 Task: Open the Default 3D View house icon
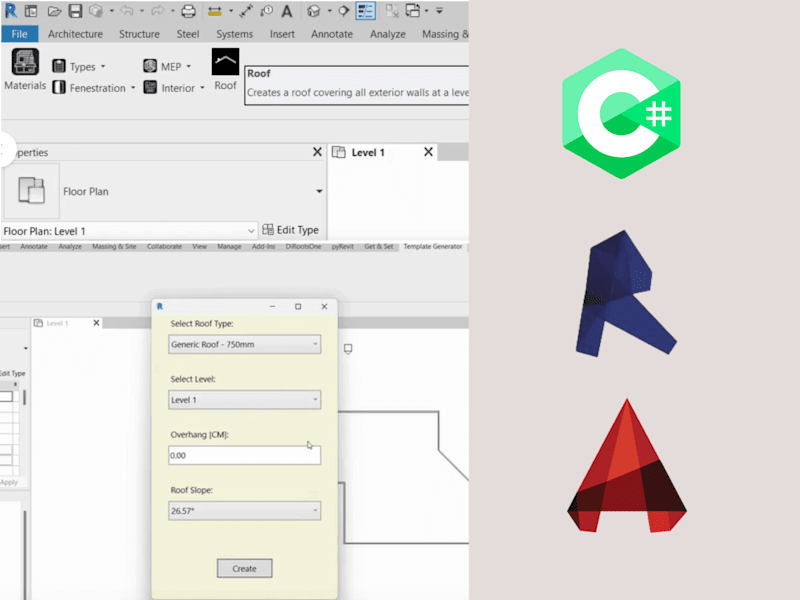coord(313,11)
